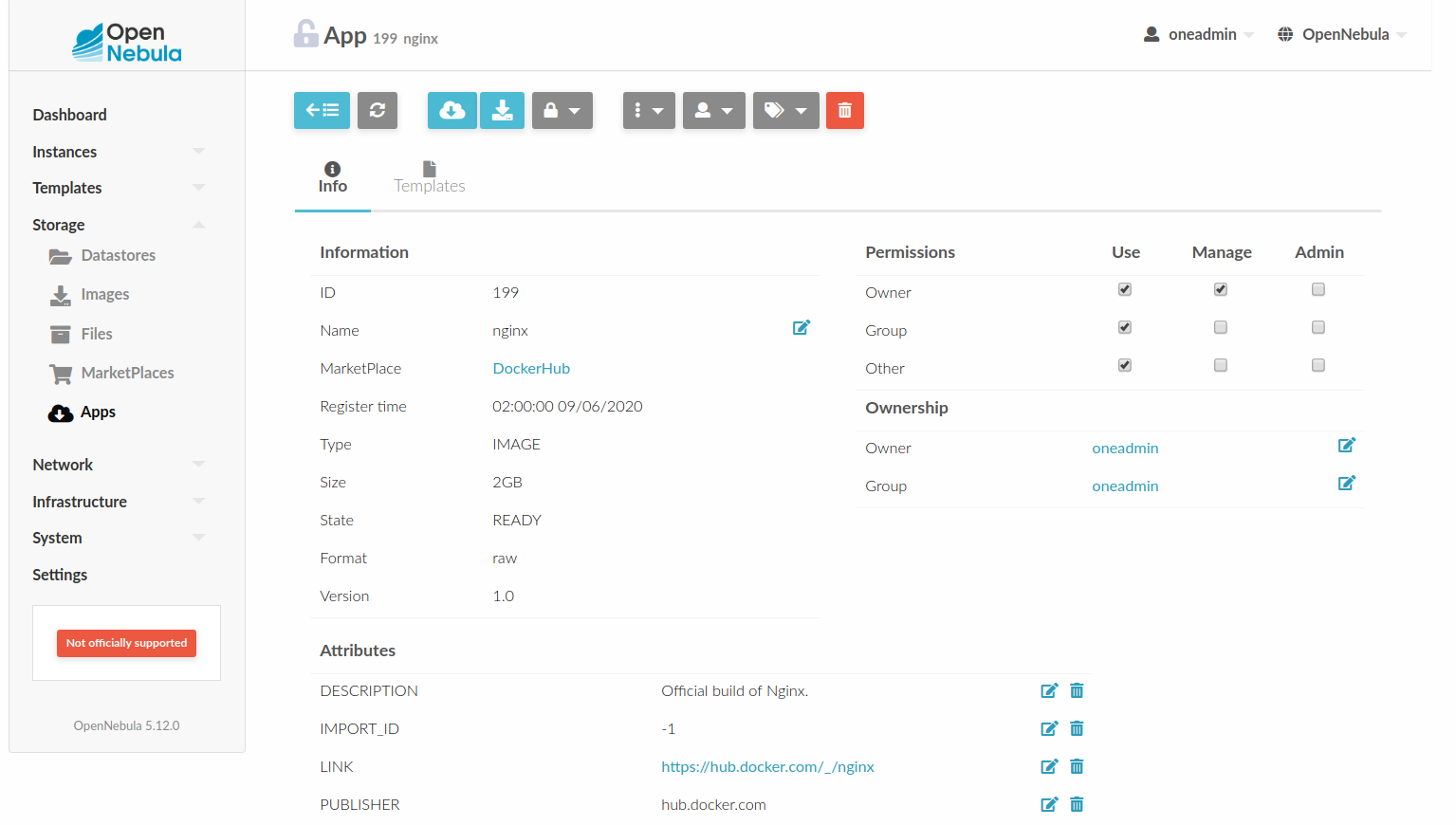Delete the app with red trash button
The height and width of the screenshot is (825, 1456).
[x=845, y=110]
